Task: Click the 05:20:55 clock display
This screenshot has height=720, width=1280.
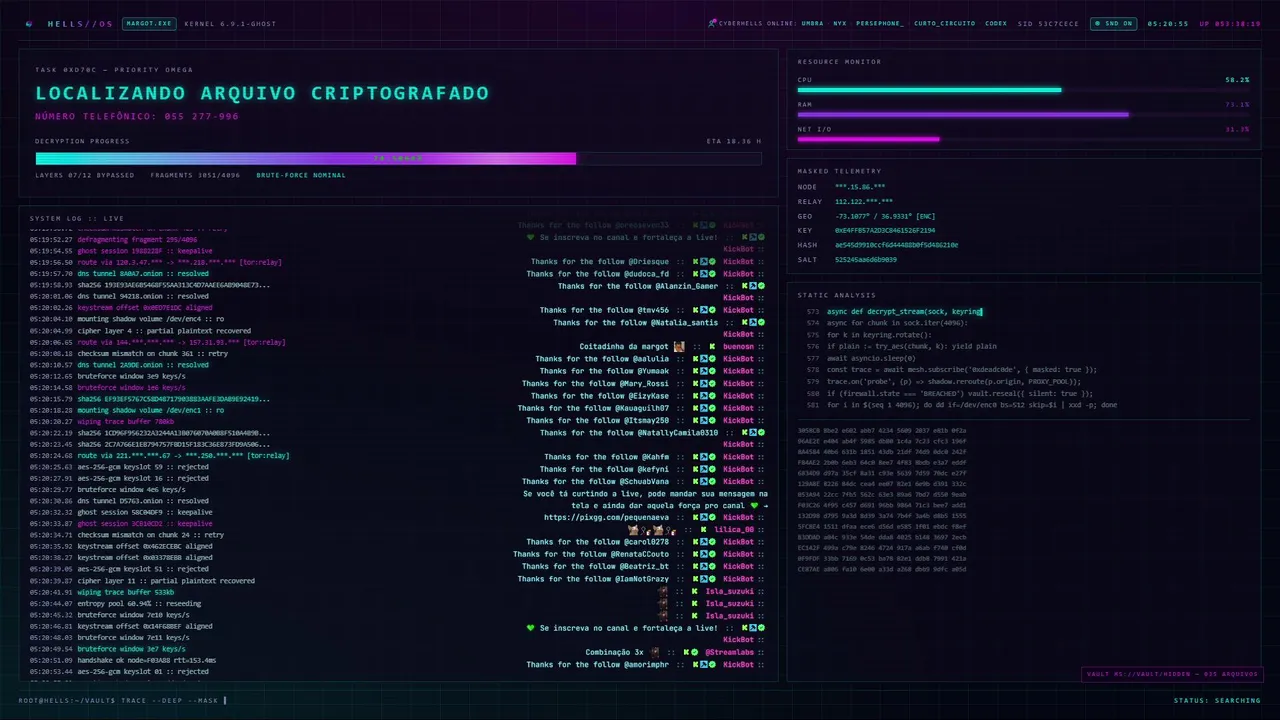Action: tap(1167, 23)
